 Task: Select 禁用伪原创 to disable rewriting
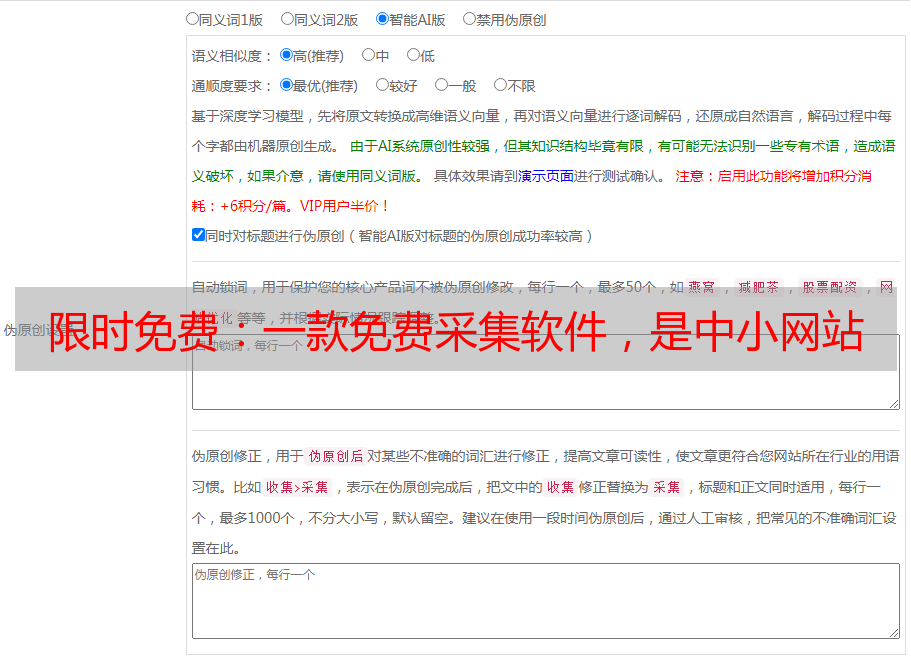[x=469, y=19]
